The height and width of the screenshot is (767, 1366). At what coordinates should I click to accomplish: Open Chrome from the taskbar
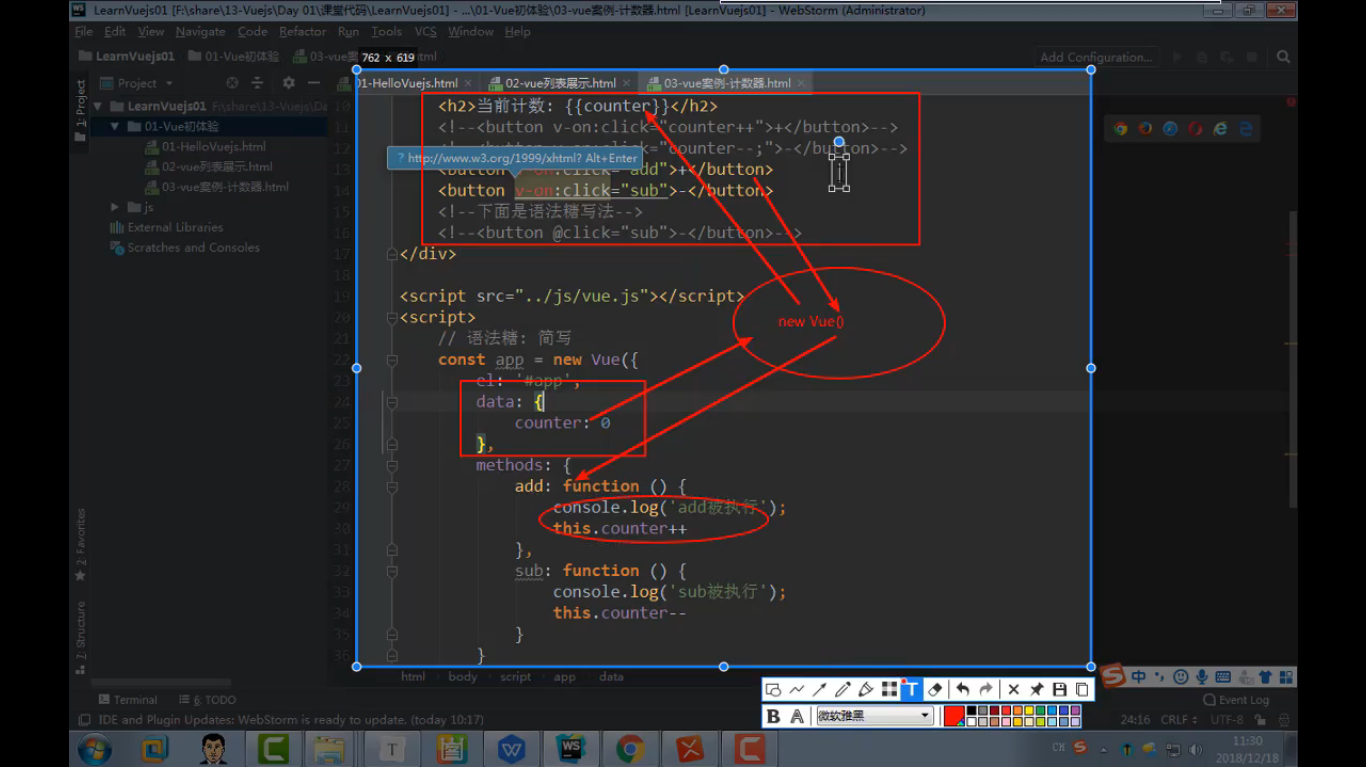(x=630, y=748)
